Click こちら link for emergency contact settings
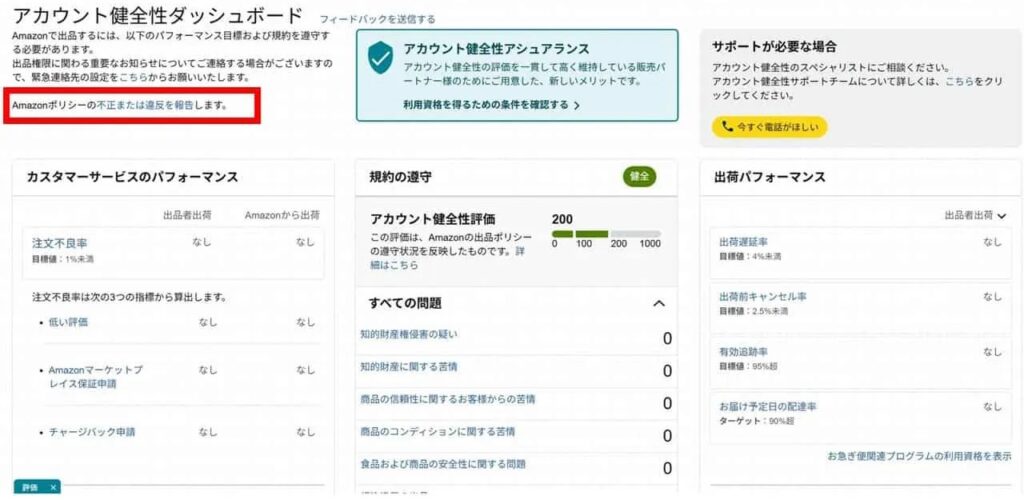1024x500 pixels. pos(133,77)
